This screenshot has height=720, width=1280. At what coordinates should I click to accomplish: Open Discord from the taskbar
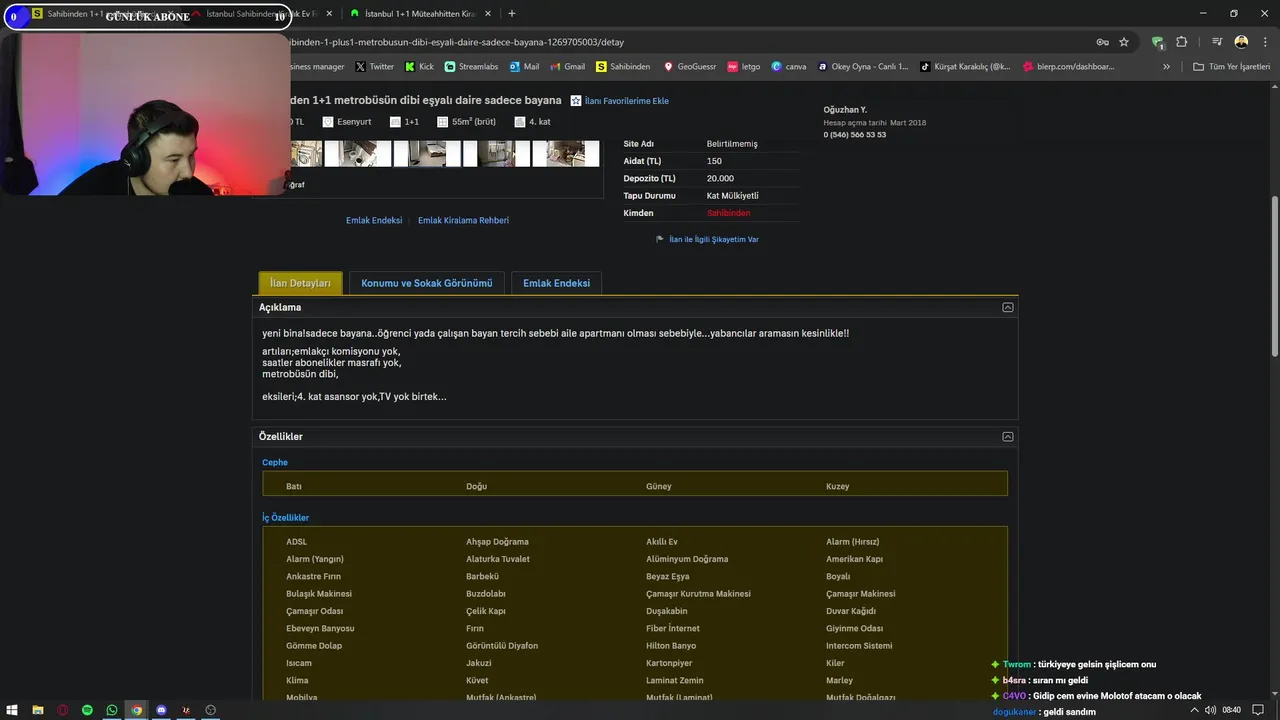[161, 710]
